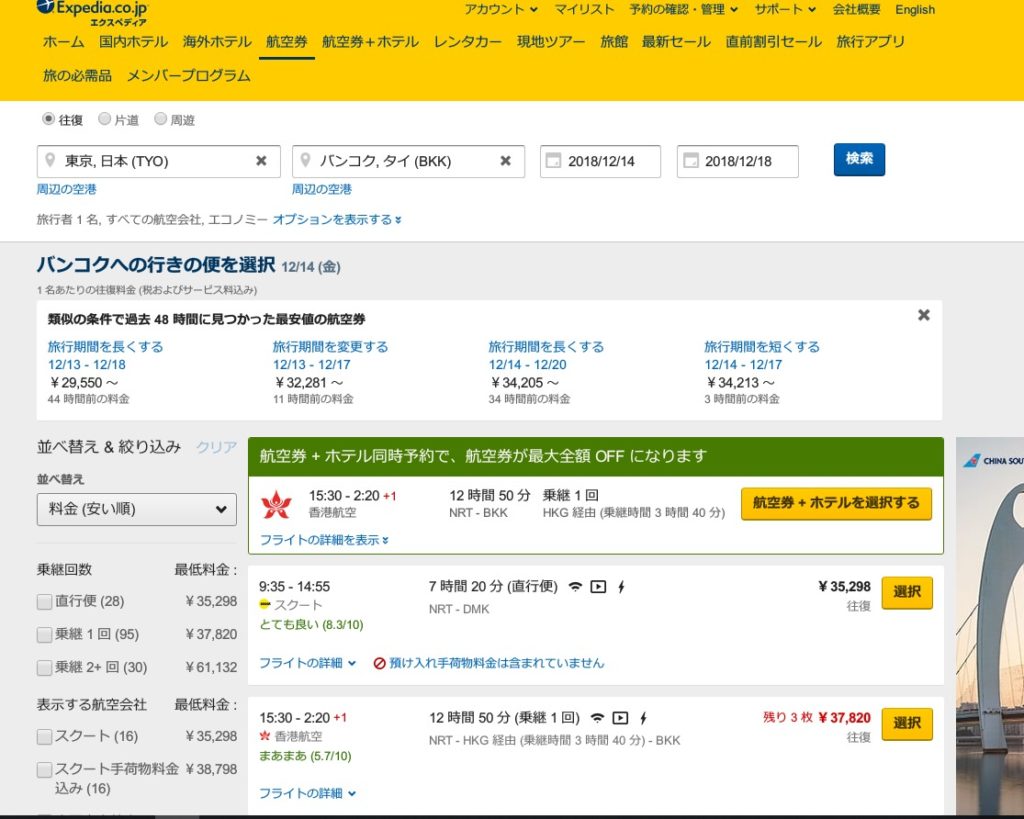This screenshot has height=819, width=1024.
Task: Click Wi-Fi icon on 15:30 Hong Kong Airlines flight
Action: coord(597,718)
